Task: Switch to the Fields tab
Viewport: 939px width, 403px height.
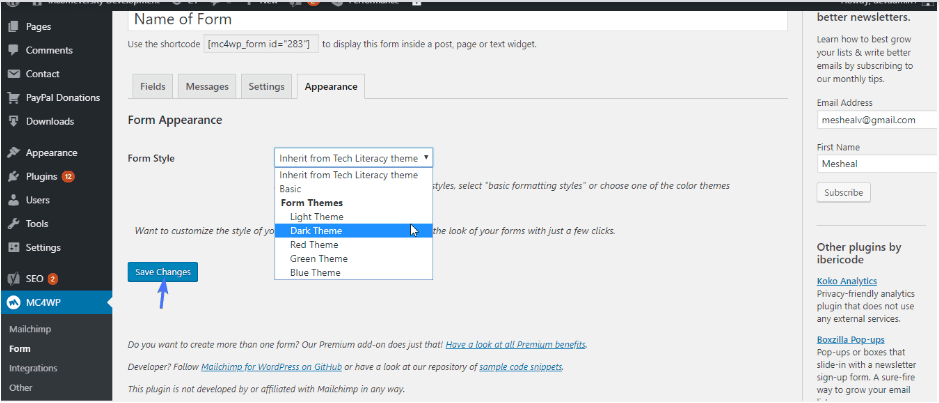Action: point(153,86)
